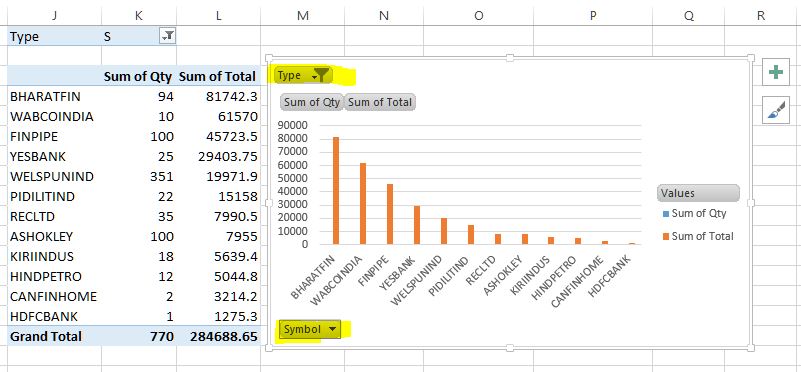Viewport: 801px width, 372px height.
Task: Select cell with value 29403.75
Action: pos(219,156)
